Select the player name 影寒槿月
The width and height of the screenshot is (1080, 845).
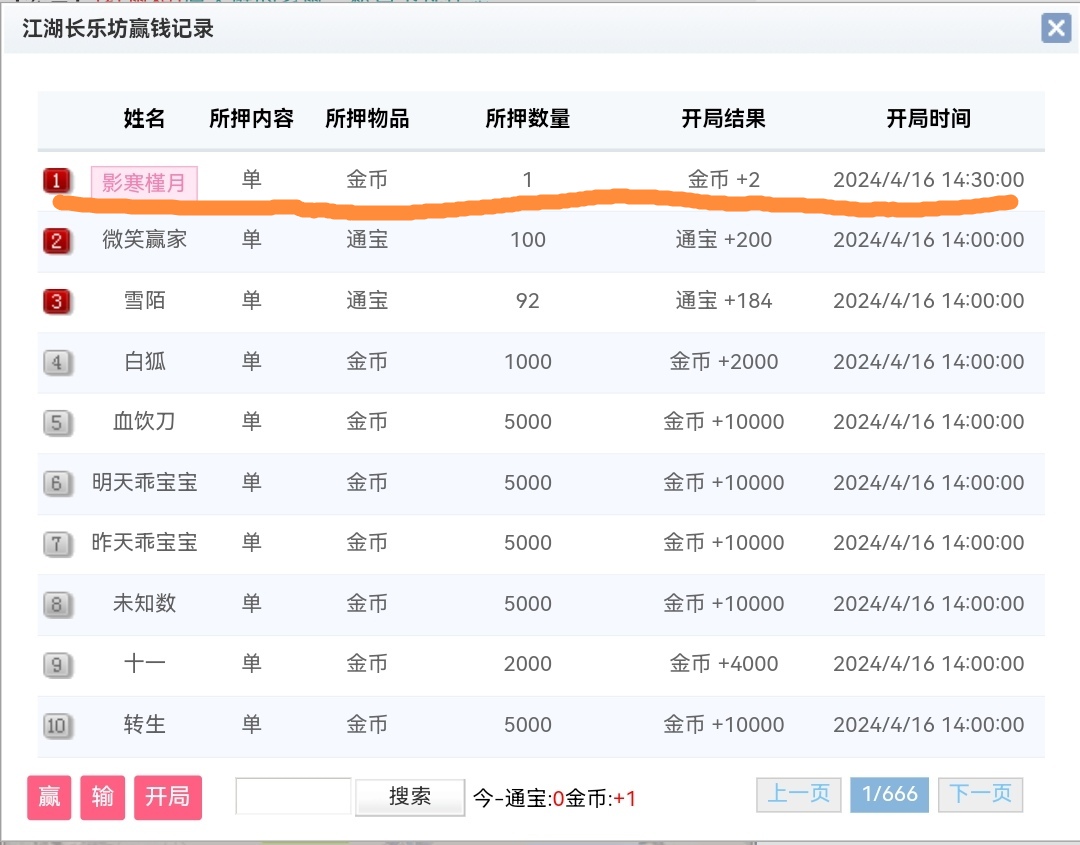144,182
